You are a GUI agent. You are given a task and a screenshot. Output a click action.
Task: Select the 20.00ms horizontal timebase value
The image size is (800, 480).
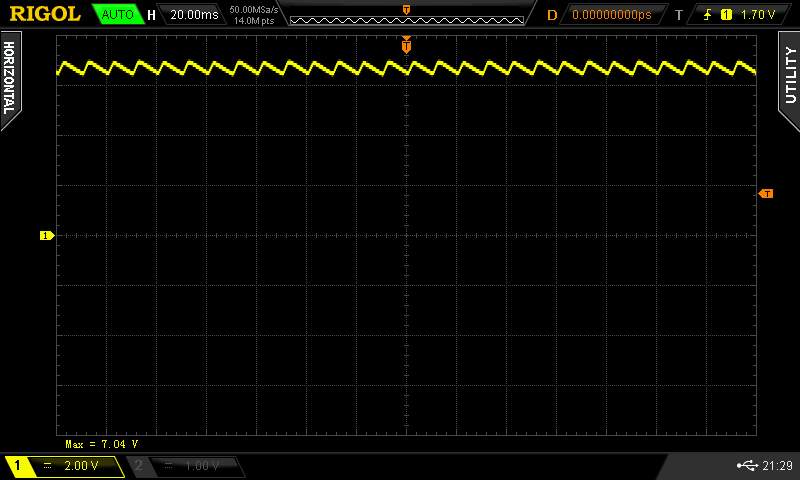click(194, 15)
